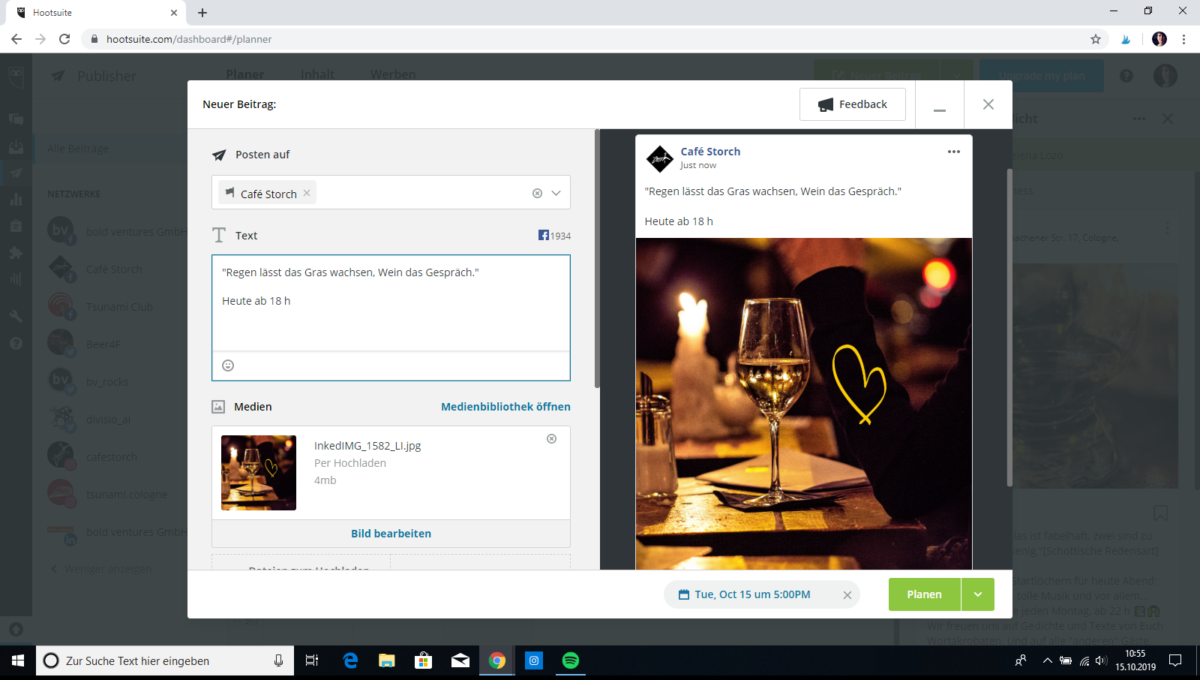
Task: Open the Medienbibliothek öffnen link
Action: pos(505,406)
